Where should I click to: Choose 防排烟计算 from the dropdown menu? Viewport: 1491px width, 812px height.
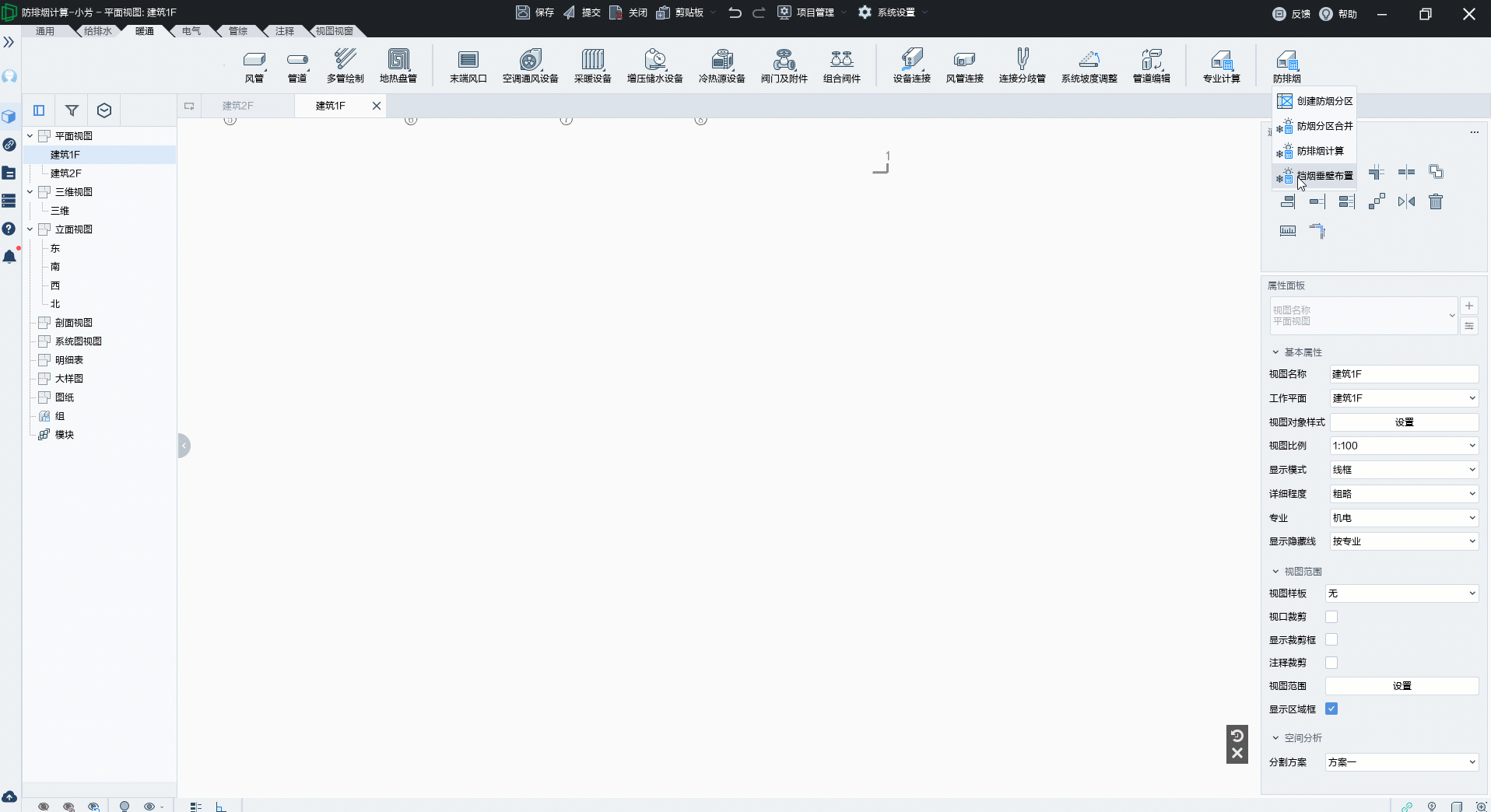coord(1320,151)
